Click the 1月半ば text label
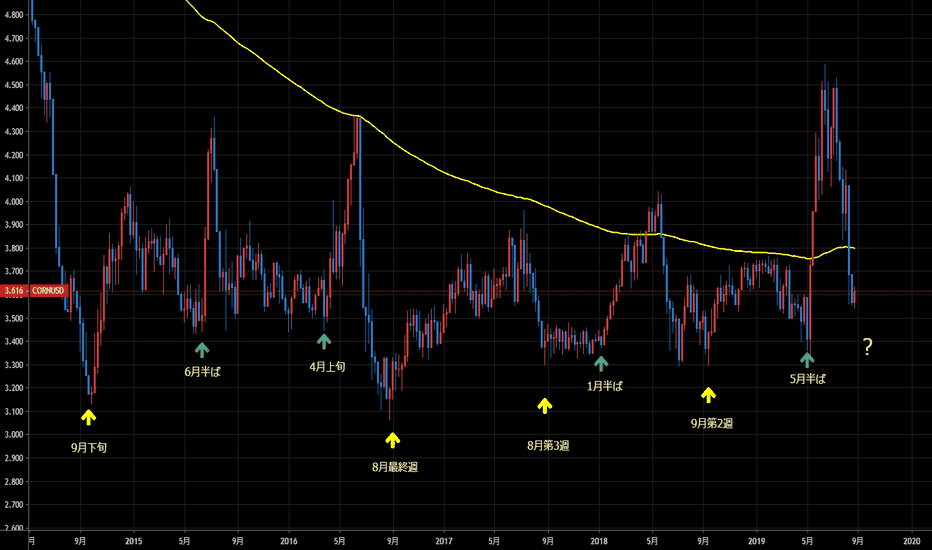 [603, 385]
